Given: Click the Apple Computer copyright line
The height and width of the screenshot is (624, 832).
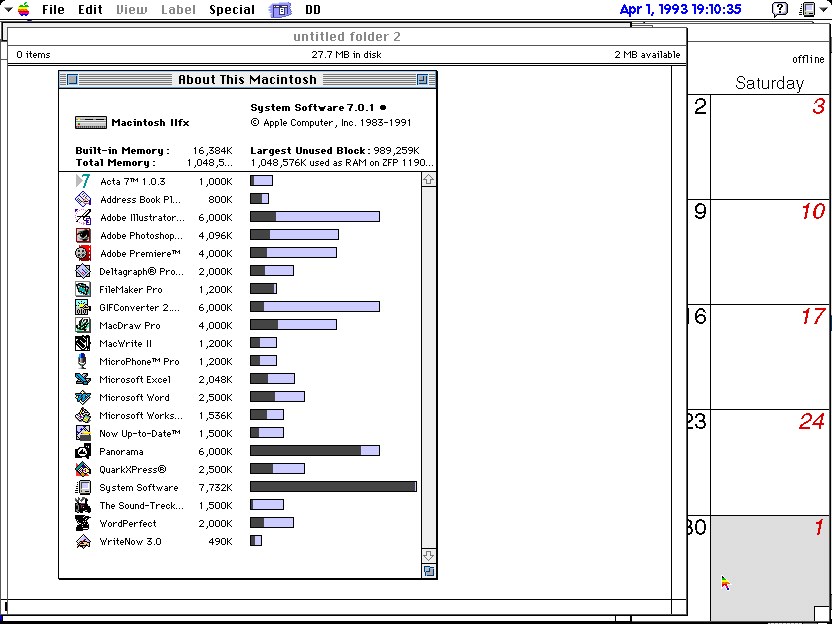Looking at the screenshot, I should (331, 123).
